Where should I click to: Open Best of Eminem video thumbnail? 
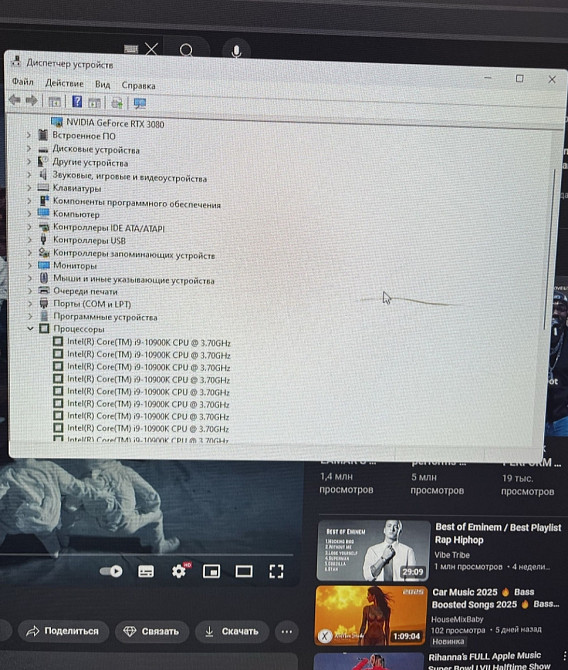click(x=373, y=550)
